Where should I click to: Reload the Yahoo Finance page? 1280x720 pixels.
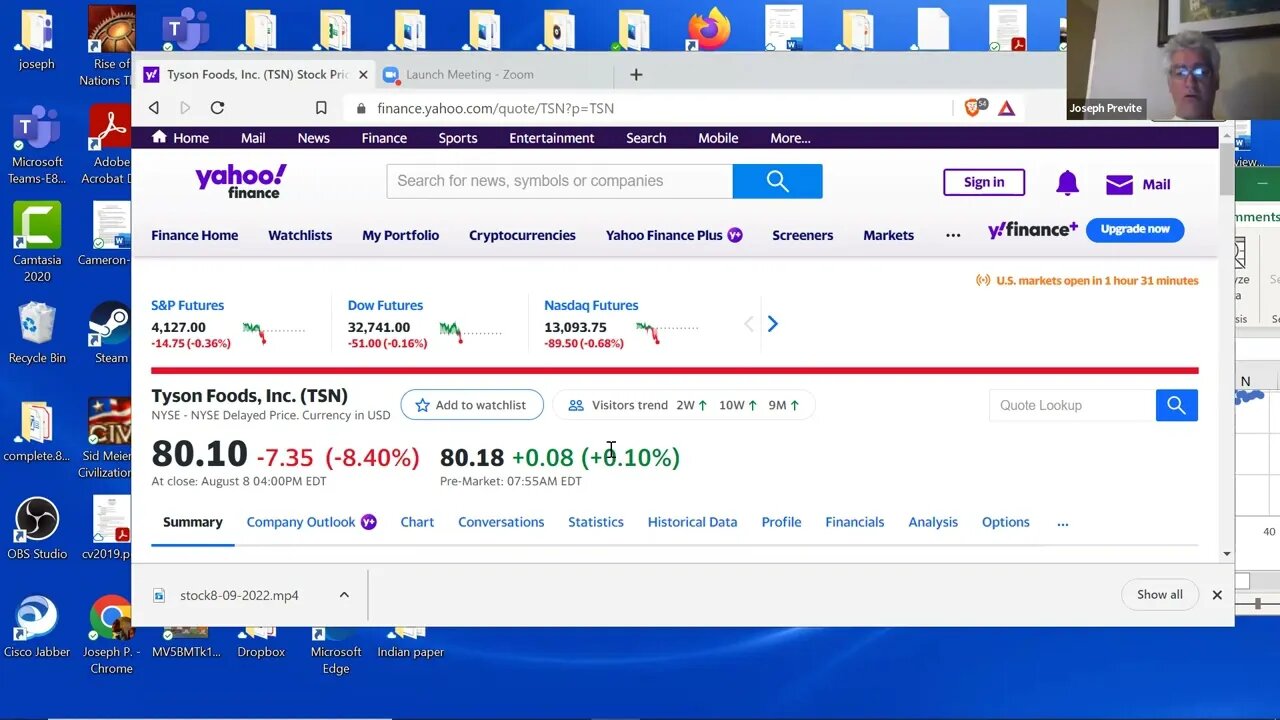point(217,108)
